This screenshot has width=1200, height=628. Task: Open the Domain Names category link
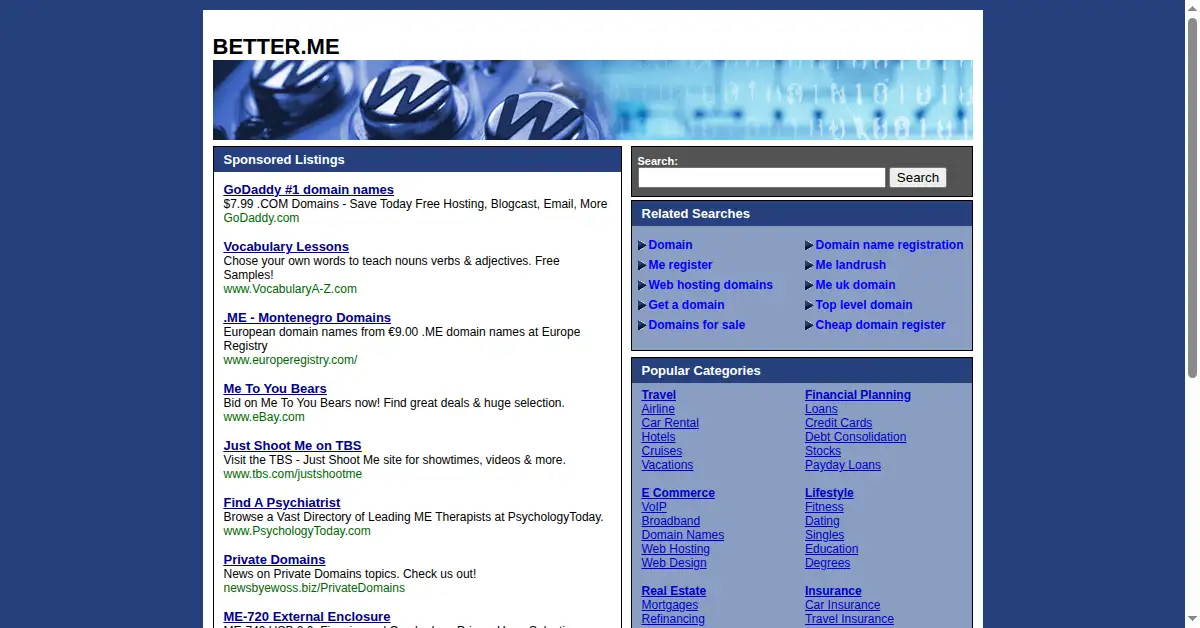682,535
